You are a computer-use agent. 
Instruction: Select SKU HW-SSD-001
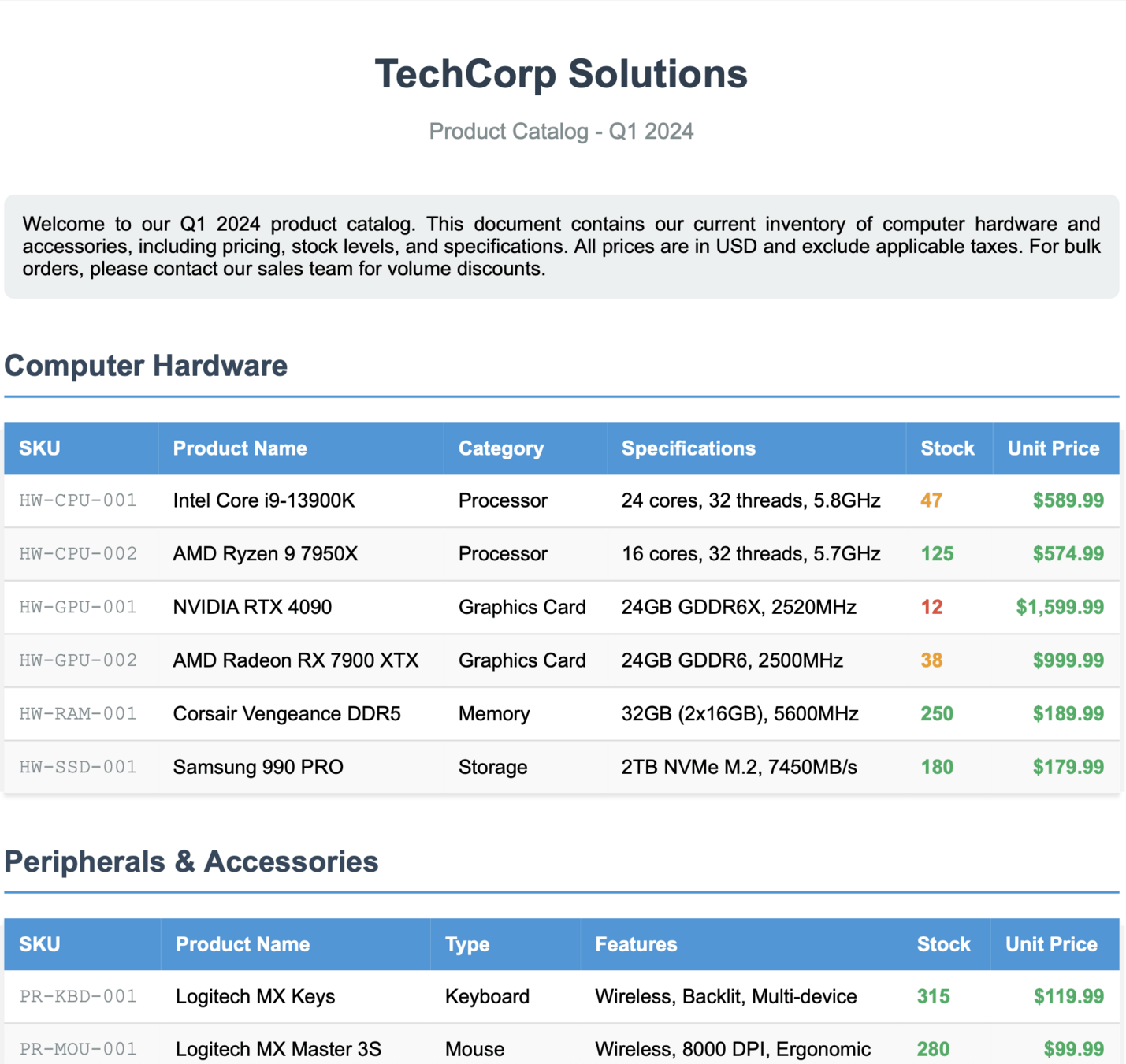pyautogui.click(x=78, y=767)
